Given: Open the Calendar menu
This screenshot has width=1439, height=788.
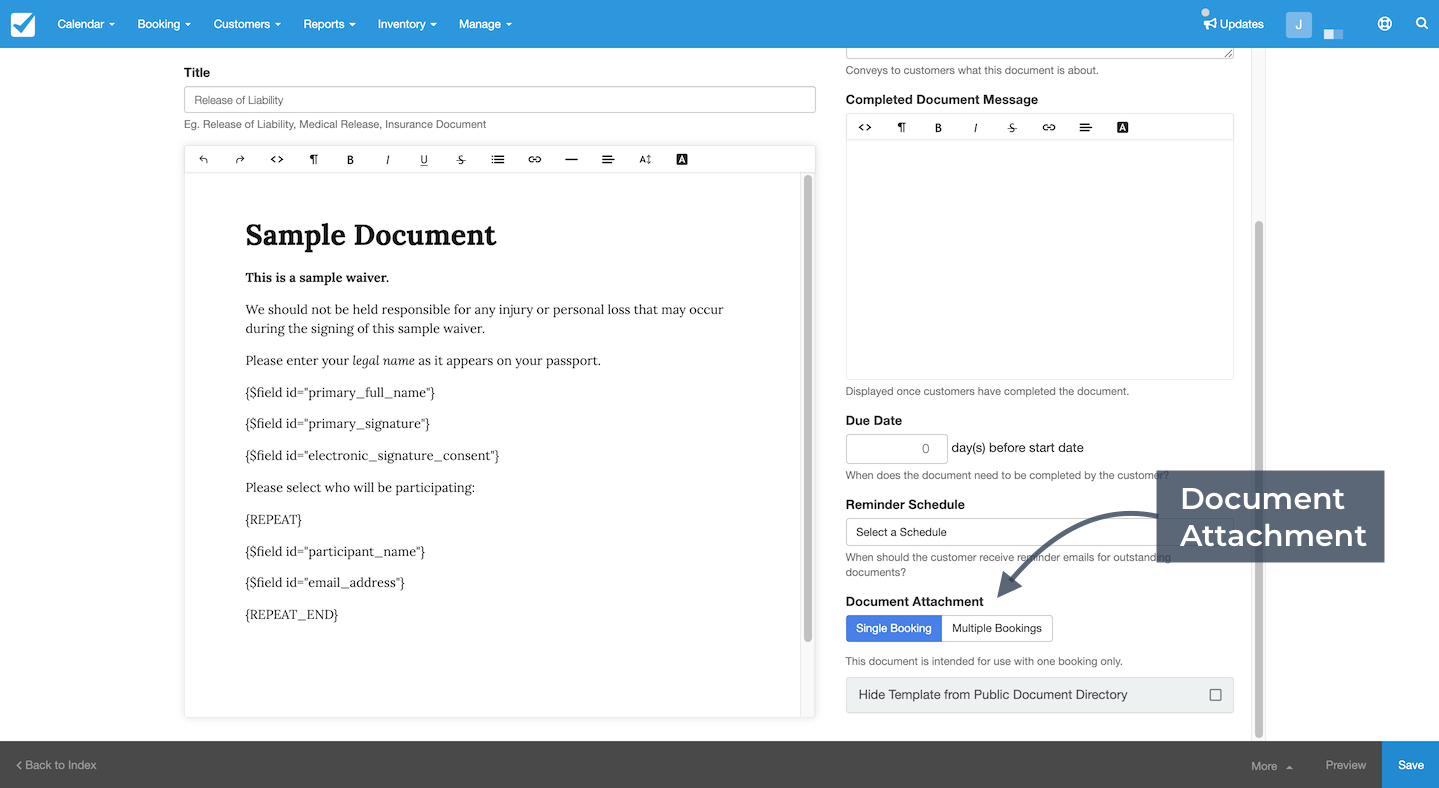Looking at the screenshot, I should [86, 24].
